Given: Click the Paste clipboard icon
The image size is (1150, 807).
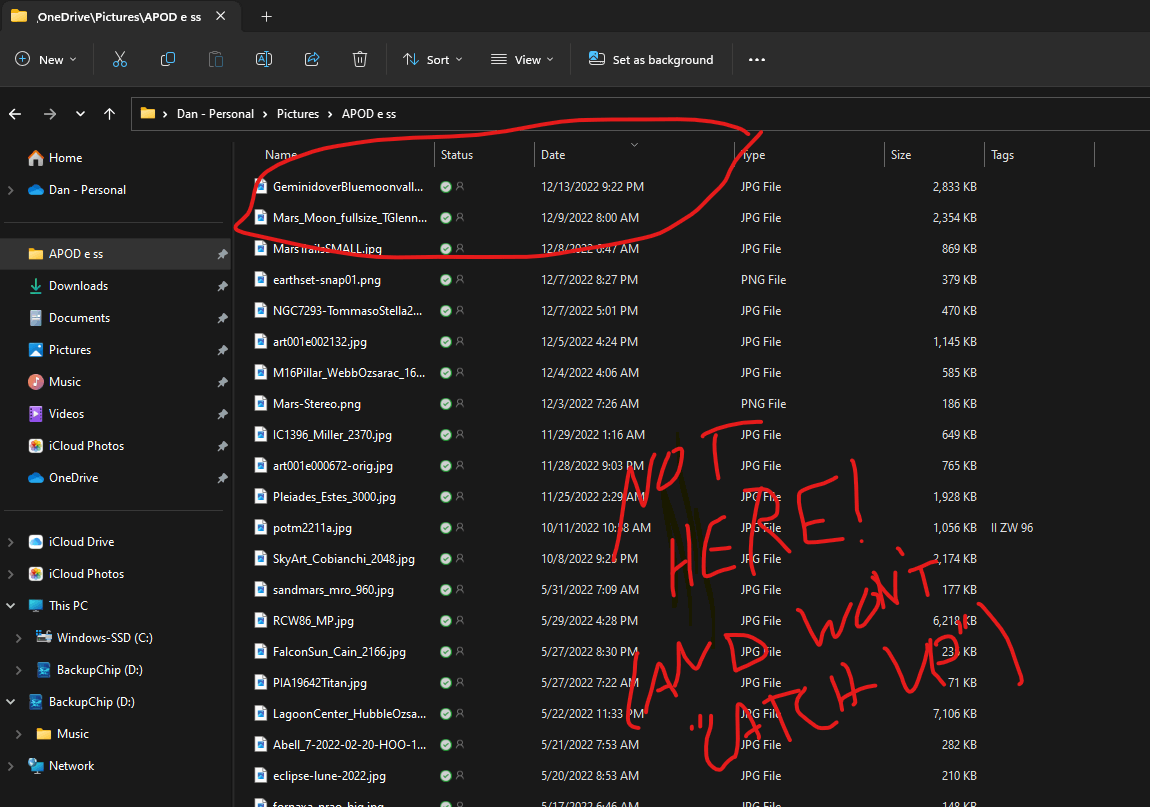Looking at the screenshot, I should tap(216, 59).
